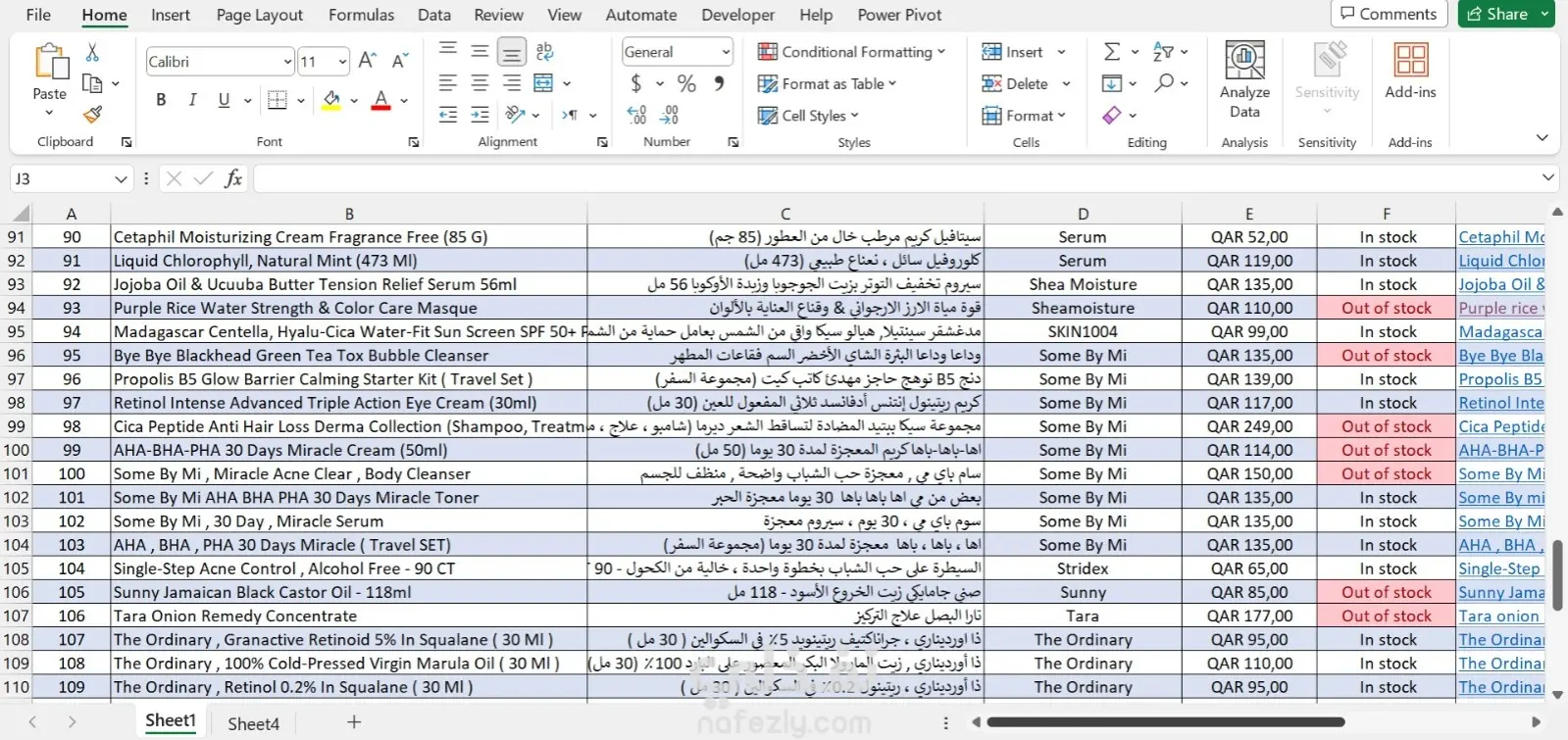The image size is (1568, 740).
Task: Add a new sheet with plus icon
Action: 354,722
